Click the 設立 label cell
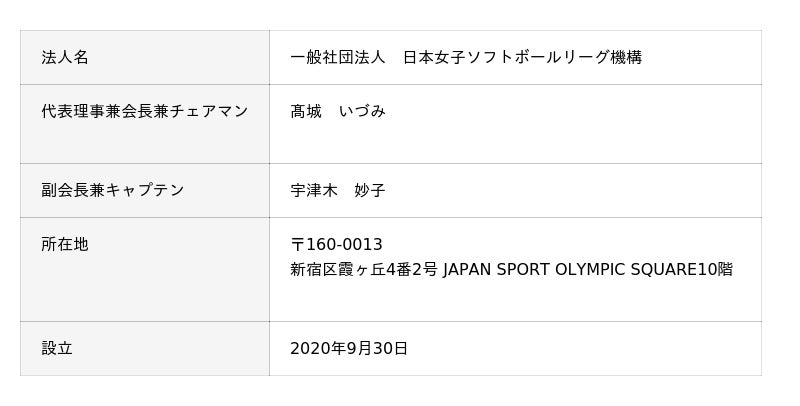This screenshot has width=800, height=406. (x=57, y=348)
